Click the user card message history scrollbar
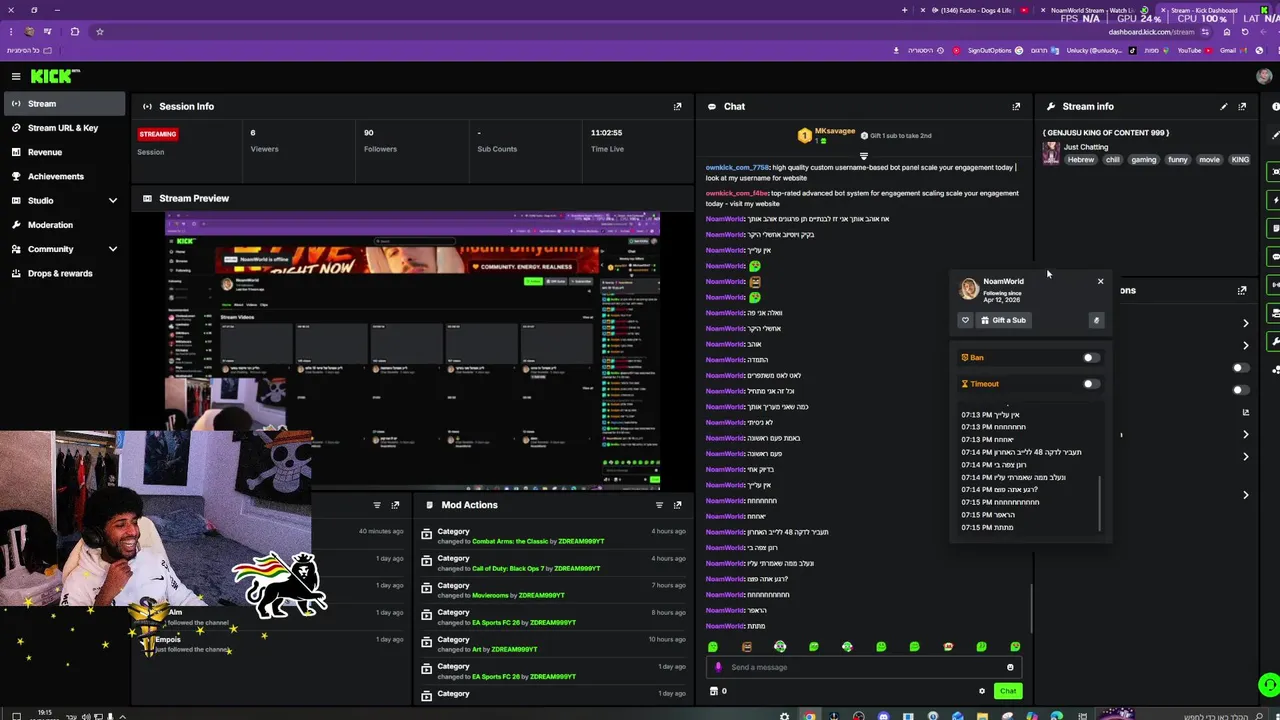 [1100, 503]
